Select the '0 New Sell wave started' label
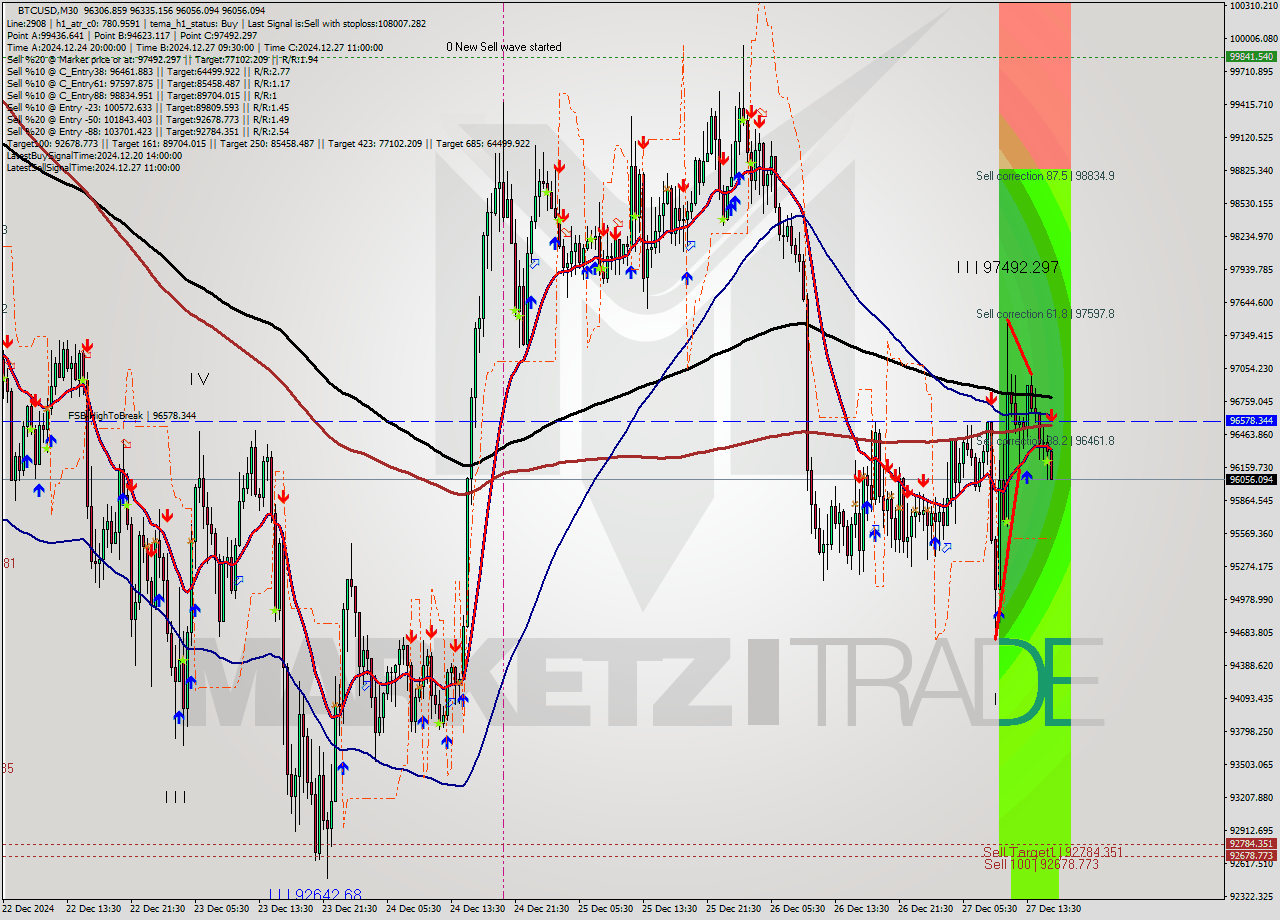Image resolution: width=1280 pixels, height=920 pixels. (x=504, y=47)
